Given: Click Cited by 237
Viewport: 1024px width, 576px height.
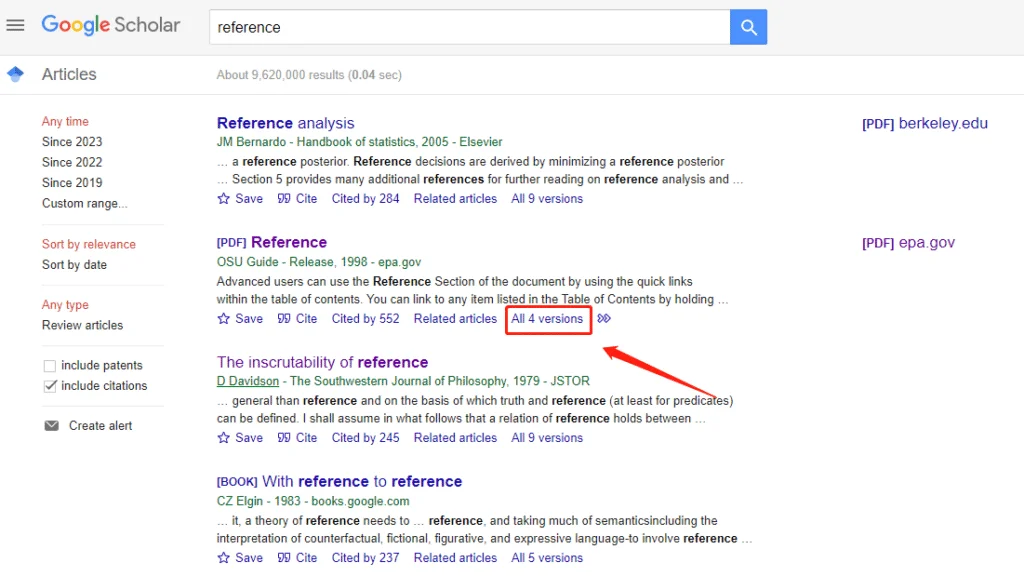Looking at the screenshot, I should [x=365, y=558].
